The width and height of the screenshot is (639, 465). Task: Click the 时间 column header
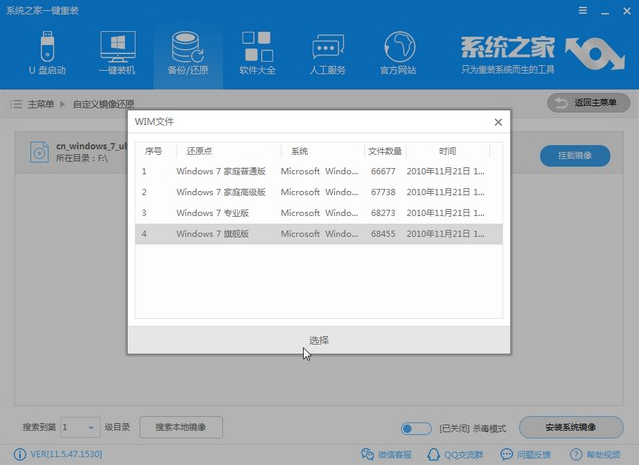tap(447, 151)
